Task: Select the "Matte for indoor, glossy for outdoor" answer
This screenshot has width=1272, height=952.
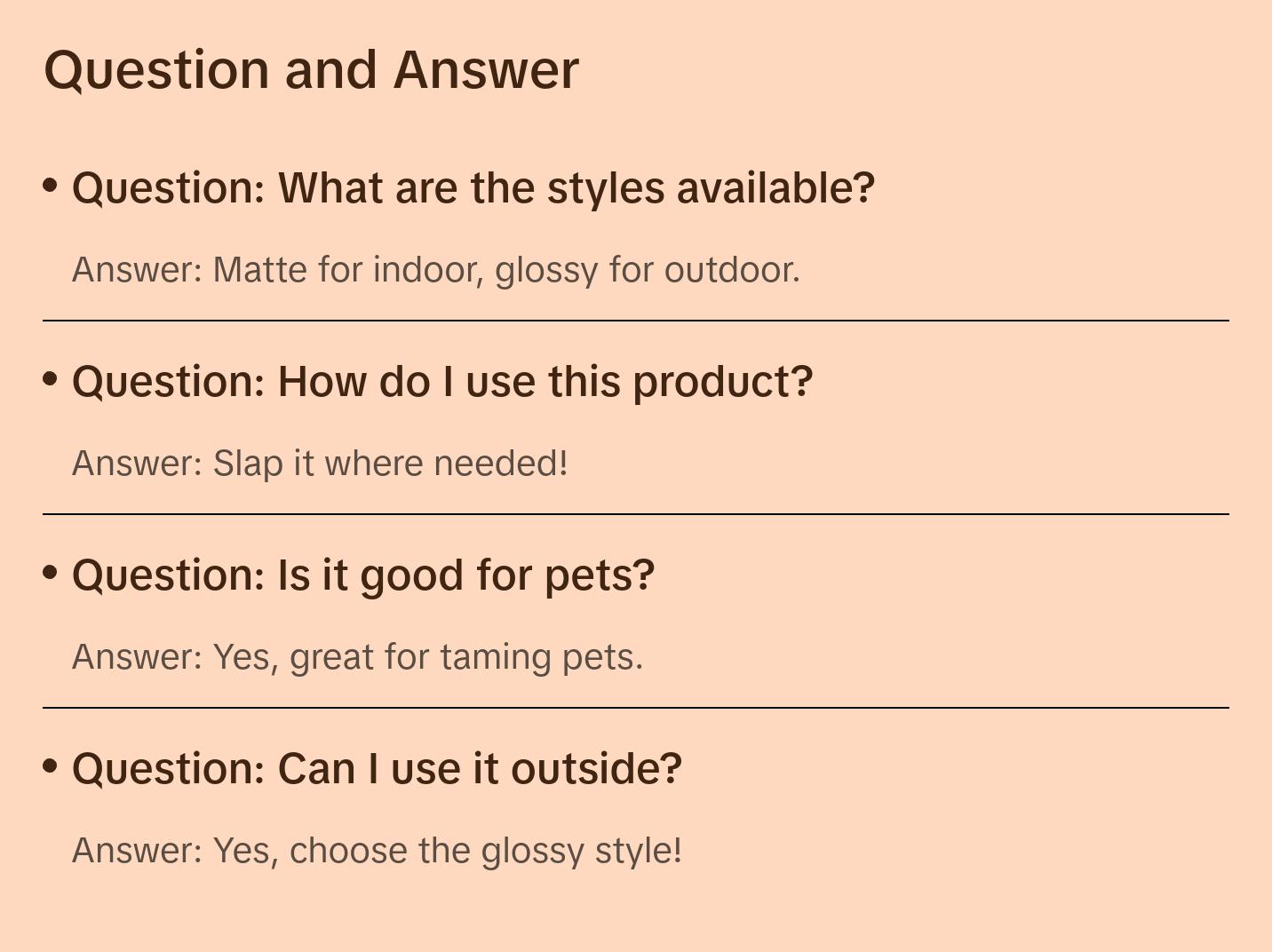Action: [435, 270]
